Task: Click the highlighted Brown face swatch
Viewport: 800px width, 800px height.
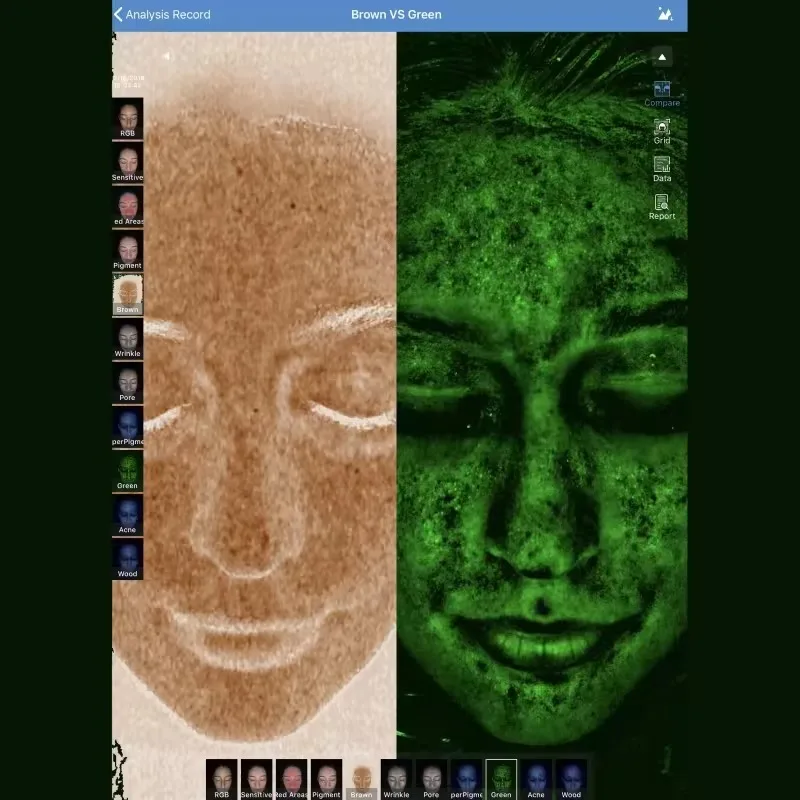Action: (127, 294)
